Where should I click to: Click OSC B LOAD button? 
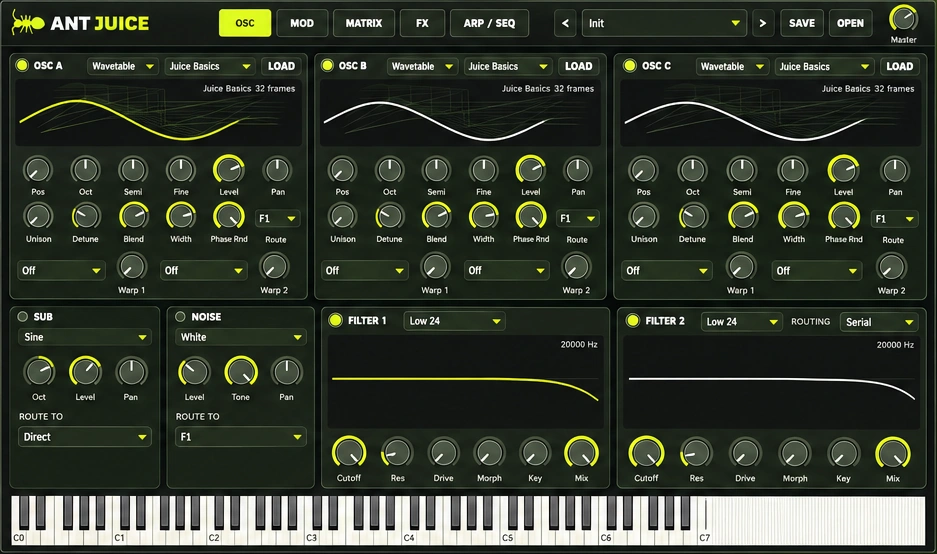click(578, 66)
